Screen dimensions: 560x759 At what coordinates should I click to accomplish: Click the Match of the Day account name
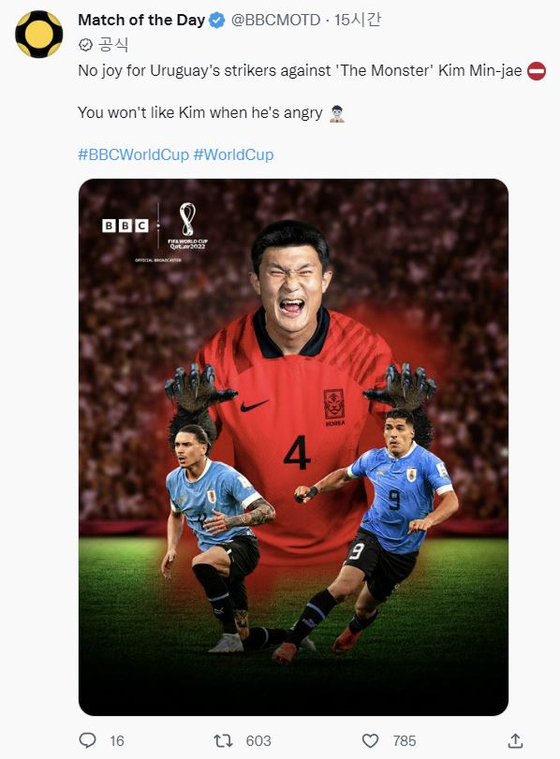click(141, 20)
